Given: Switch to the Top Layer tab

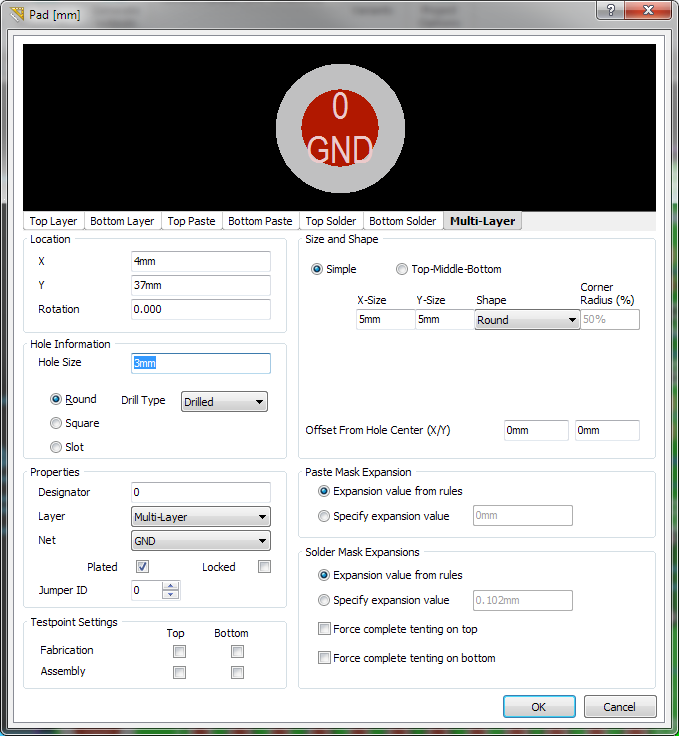Looking at the screenshot, I should pyautogui.click(x=53, y=221).
